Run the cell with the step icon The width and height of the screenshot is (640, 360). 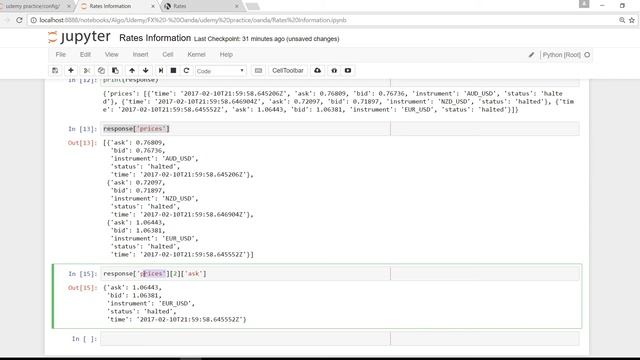[x=161, y=71]
